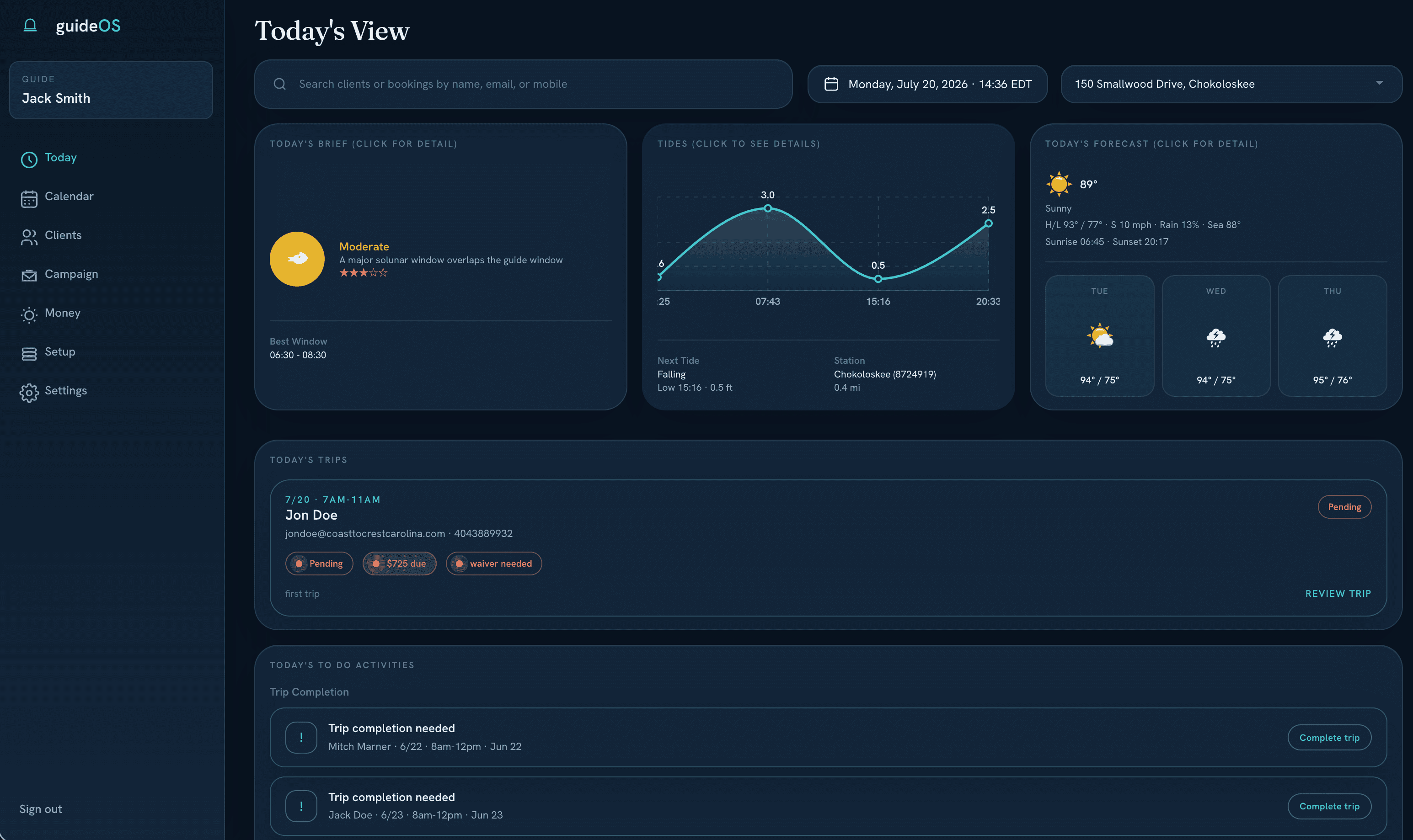Open the guide profile card for Jack Smith

pos(111,90)
